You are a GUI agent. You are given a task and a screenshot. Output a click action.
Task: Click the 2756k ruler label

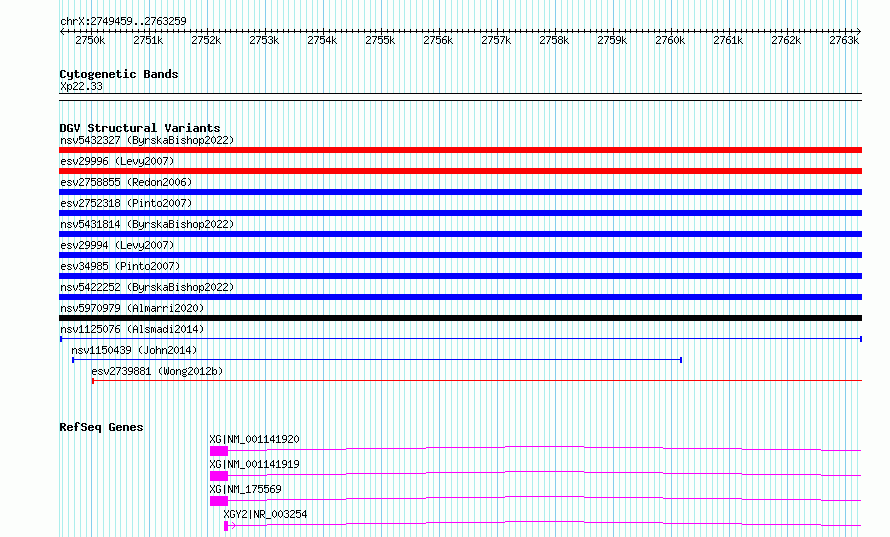438,40
